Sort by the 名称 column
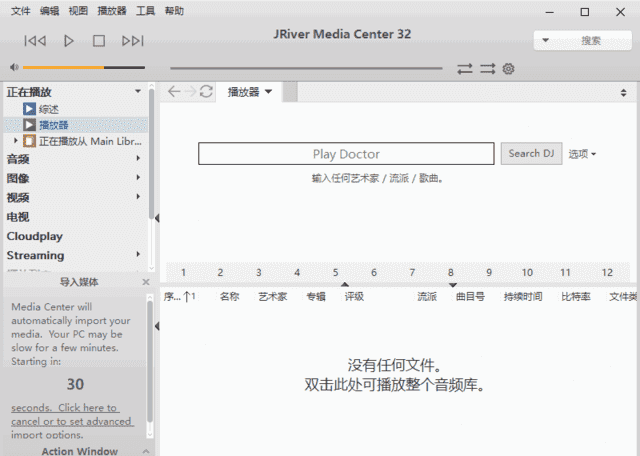 tap(229, 296)
